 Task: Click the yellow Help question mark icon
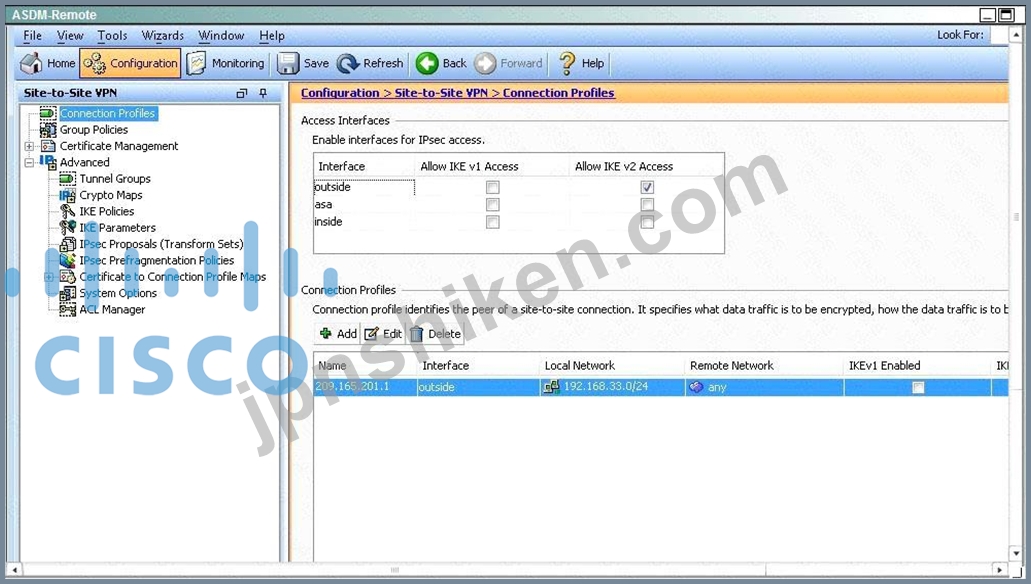point(566,63)
